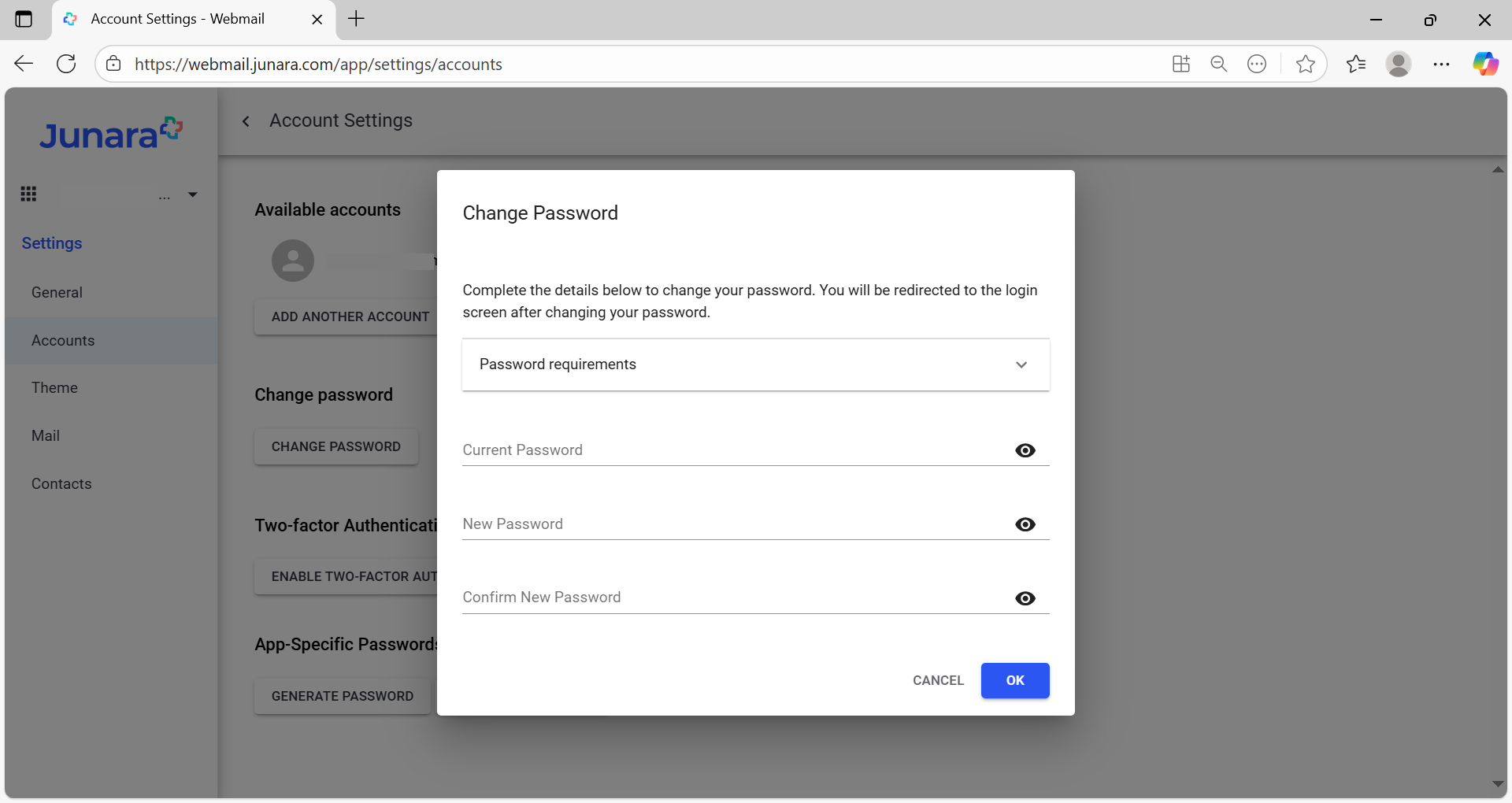
Task: Click the account avatar under Available accounts
Action: point(293,261)
